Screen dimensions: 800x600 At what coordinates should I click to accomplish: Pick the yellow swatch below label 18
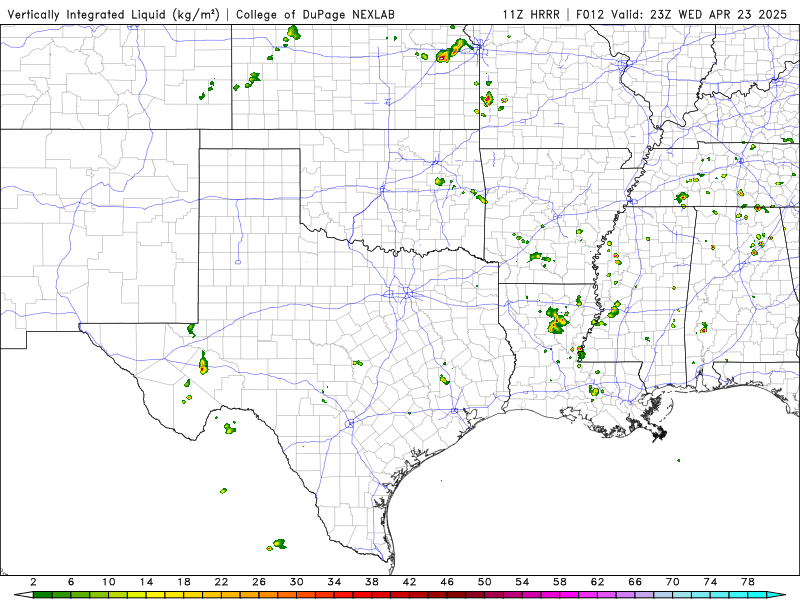point(193,595)
